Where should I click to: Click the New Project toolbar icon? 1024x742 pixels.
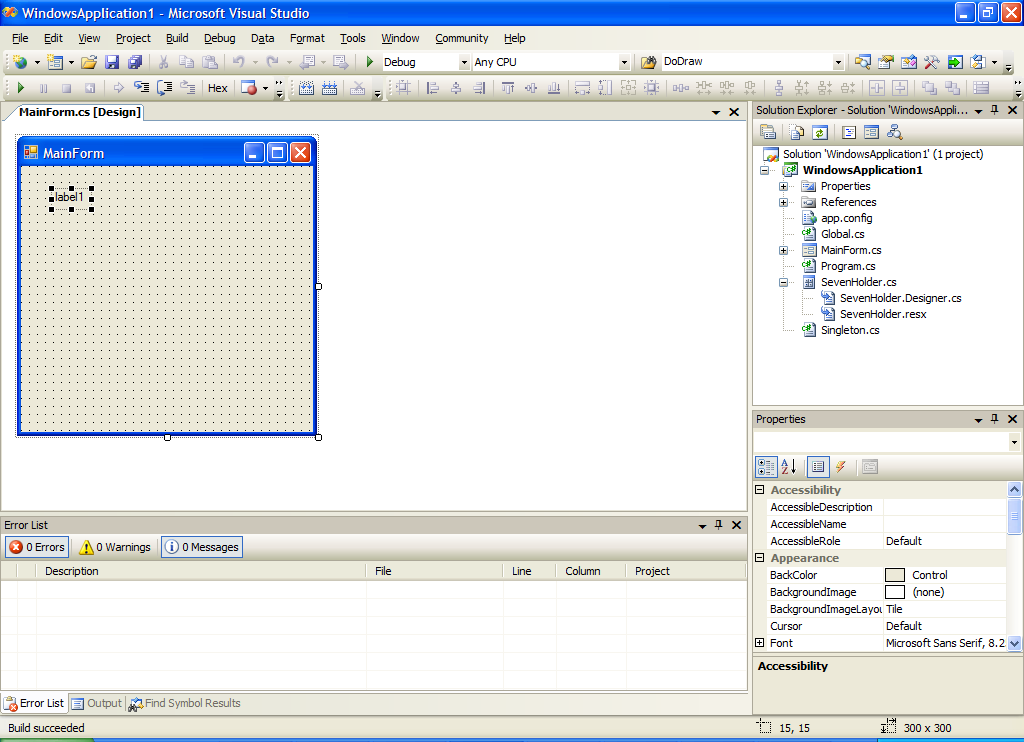pyautogui.click(x=20, y=62)
